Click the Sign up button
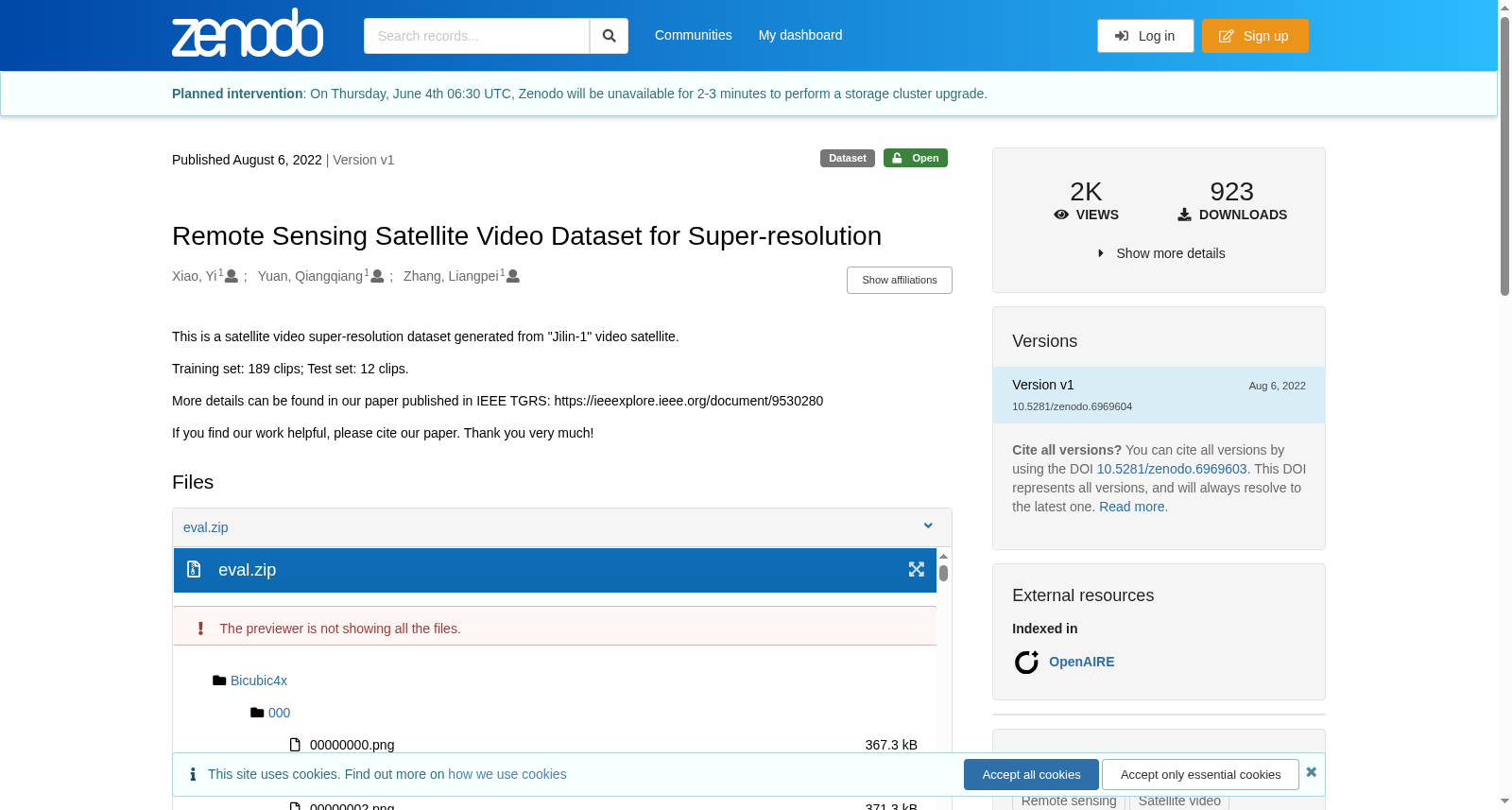Screen dimensions: 1512x810 [x=1255, y=36]
